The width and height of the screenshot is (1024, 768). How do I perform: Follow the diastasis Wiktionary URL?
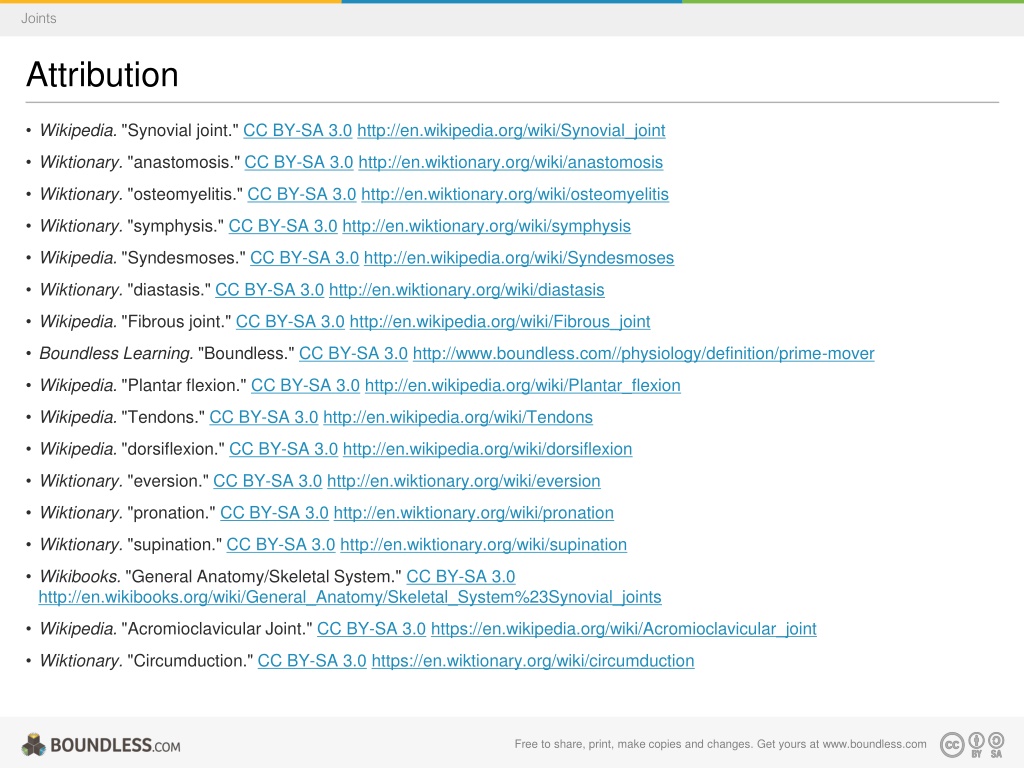(467, 290)
